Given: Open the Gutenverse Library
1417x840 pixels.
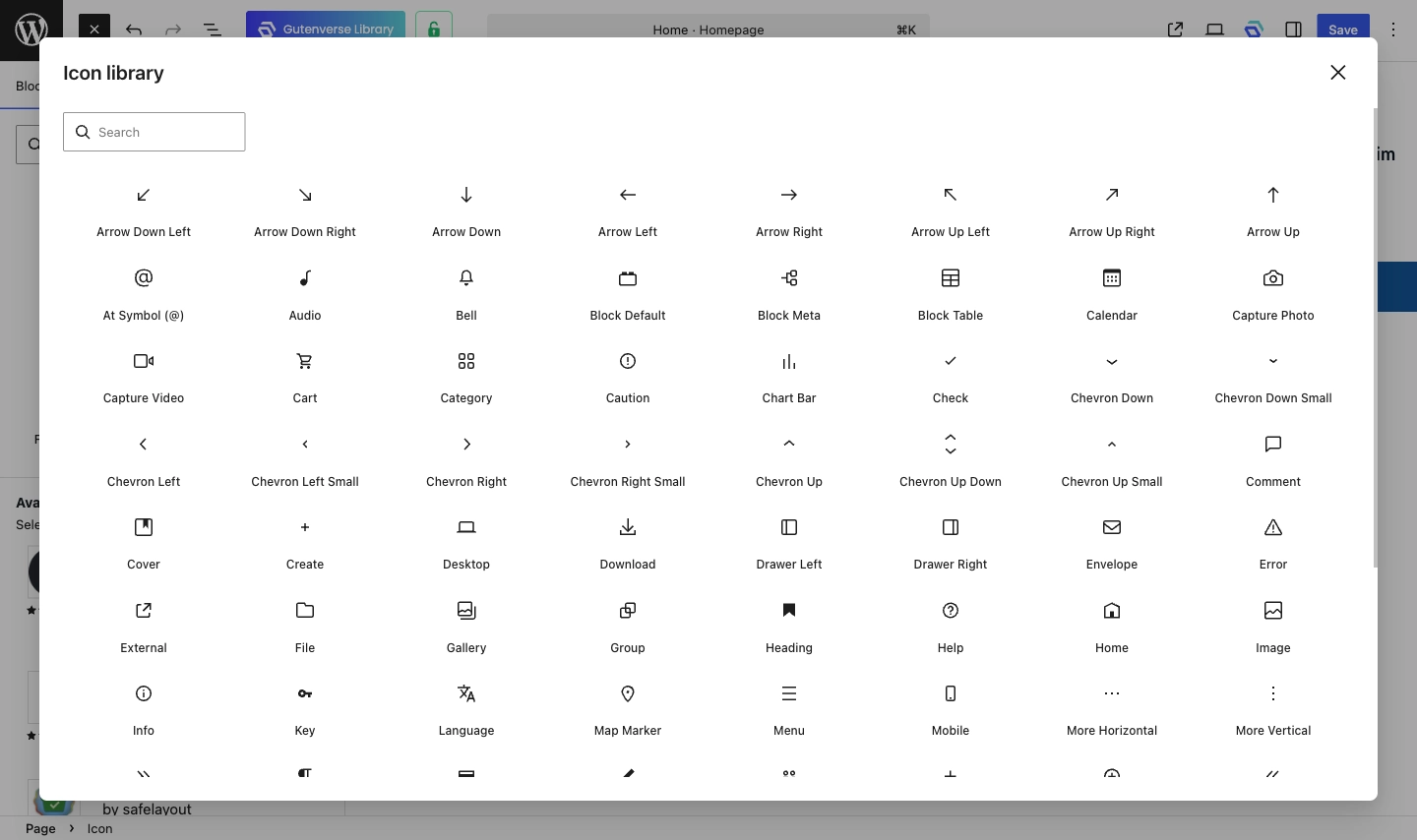Looking at the screenshot, I should 326,30.
